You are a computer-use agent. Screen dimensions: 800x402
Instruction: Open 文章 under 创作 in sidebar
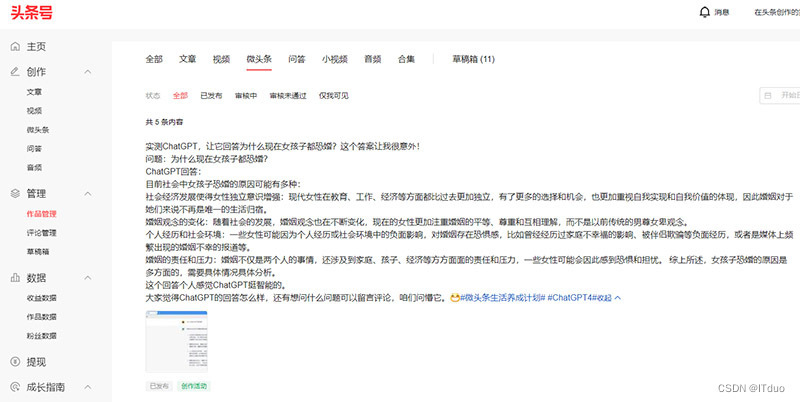click(x=34, y=92)
